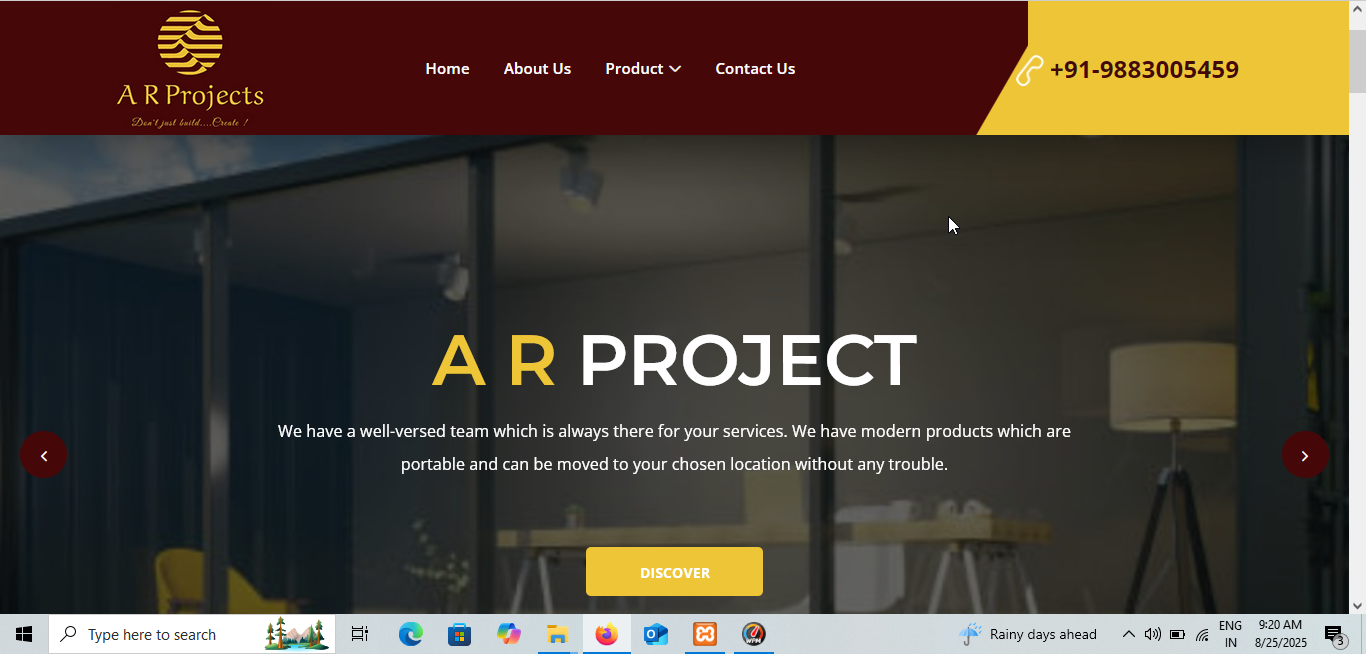Click the DISCOVER button

pos(674,572)
